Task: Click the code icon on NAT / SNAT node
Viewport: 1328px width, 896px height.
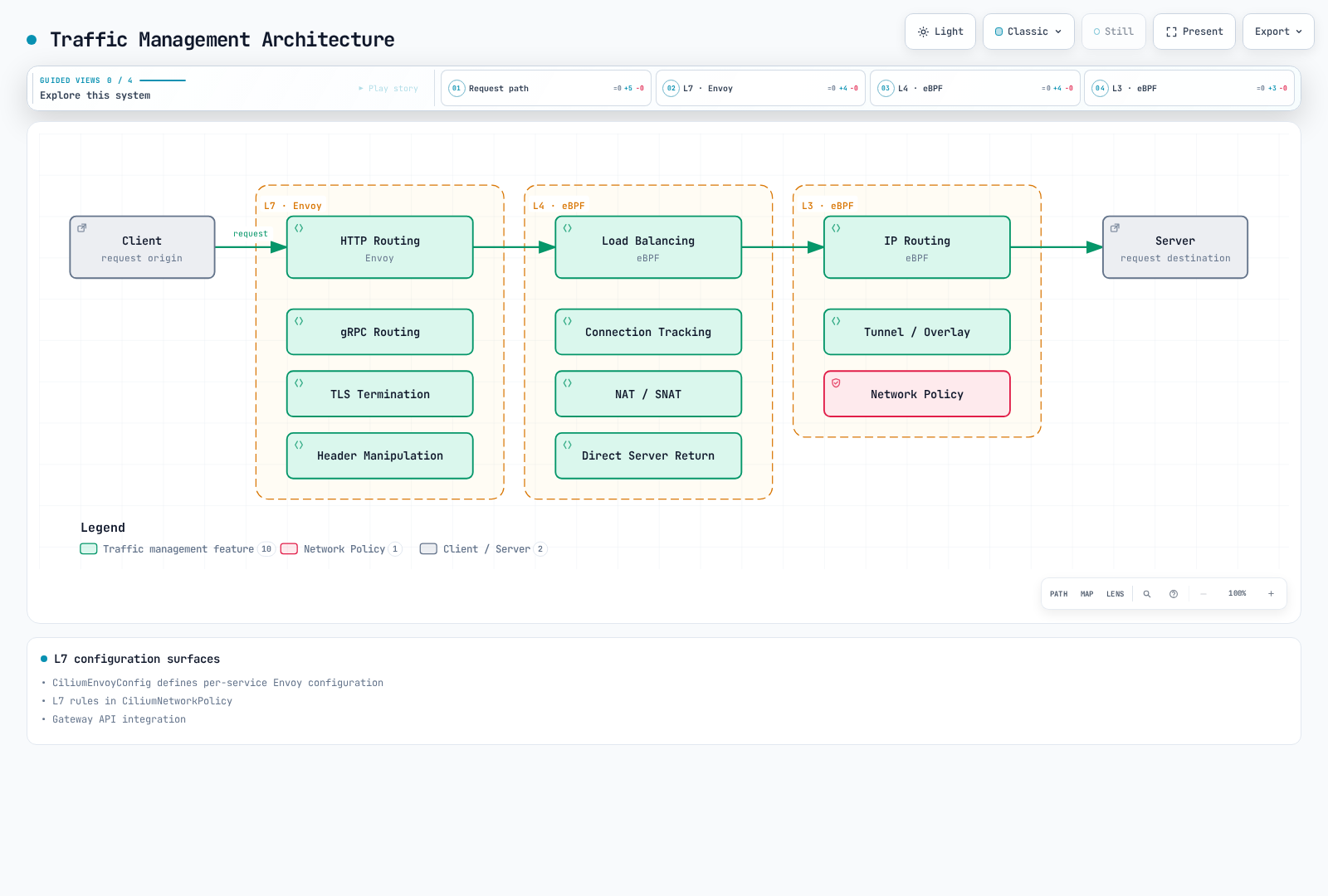Action: point(568,383)
